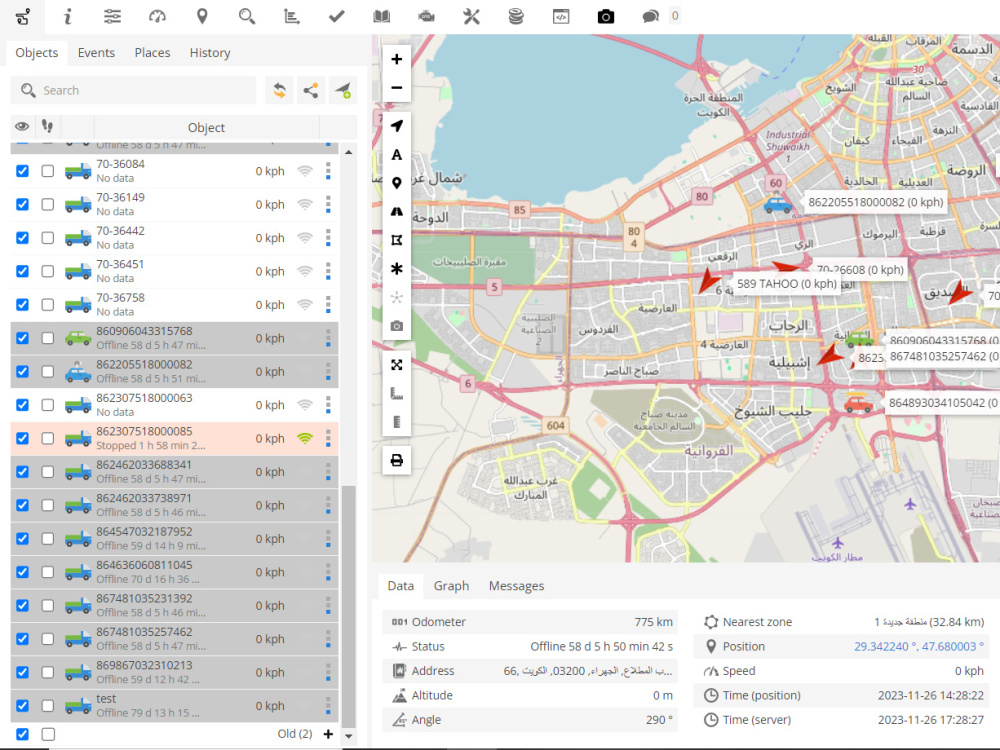Toggle map zones flag control
Image resolution: width=1000 pixels, height=750 pixels.
[x=397, y=240]
